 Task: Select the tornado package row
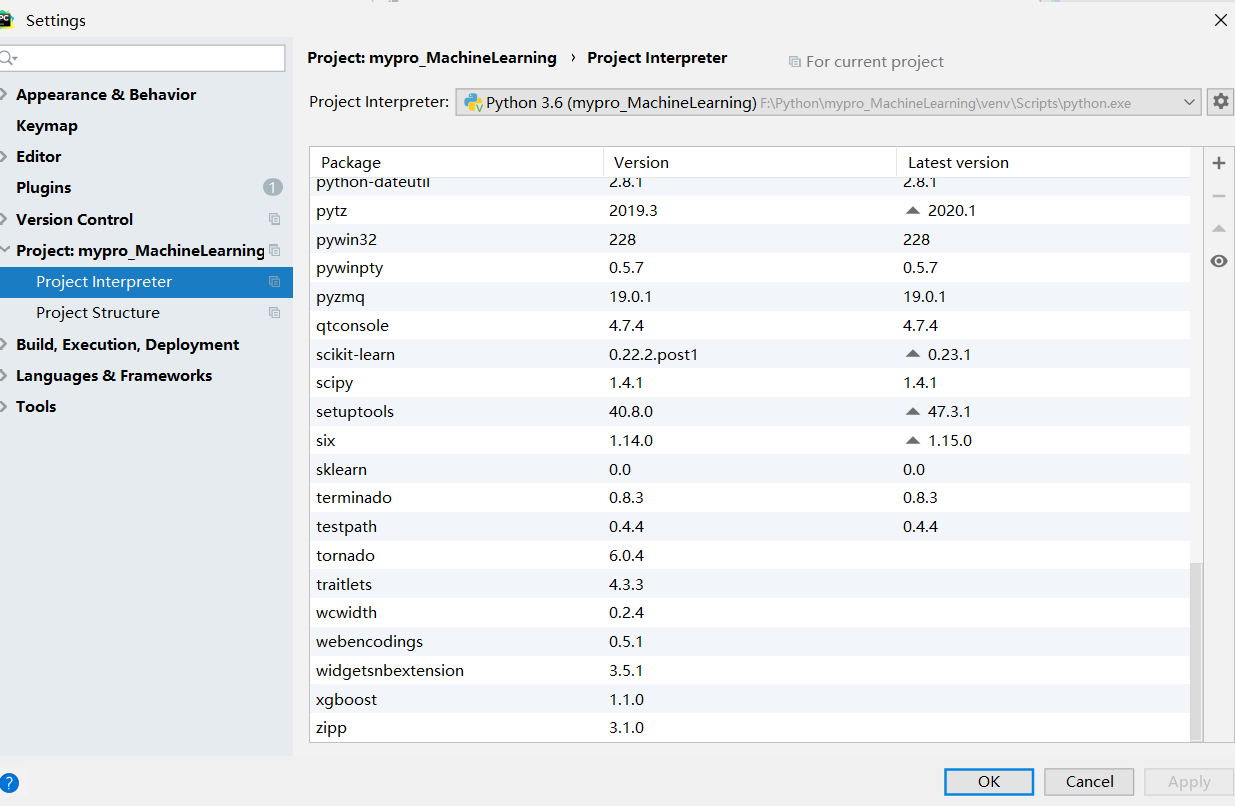[750, 556]
